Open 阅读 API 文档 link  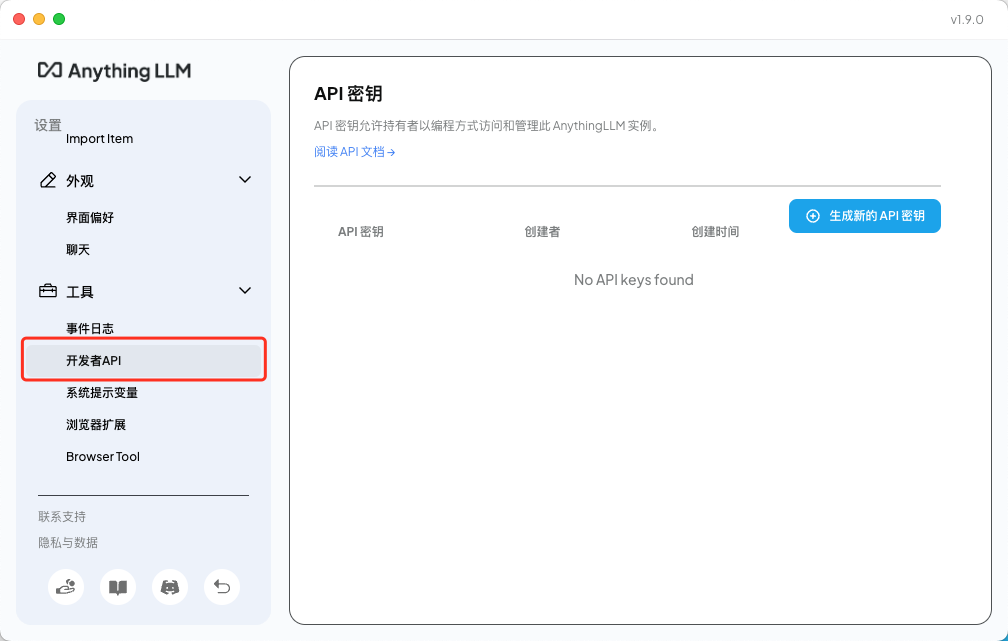(x=354, y=152)
